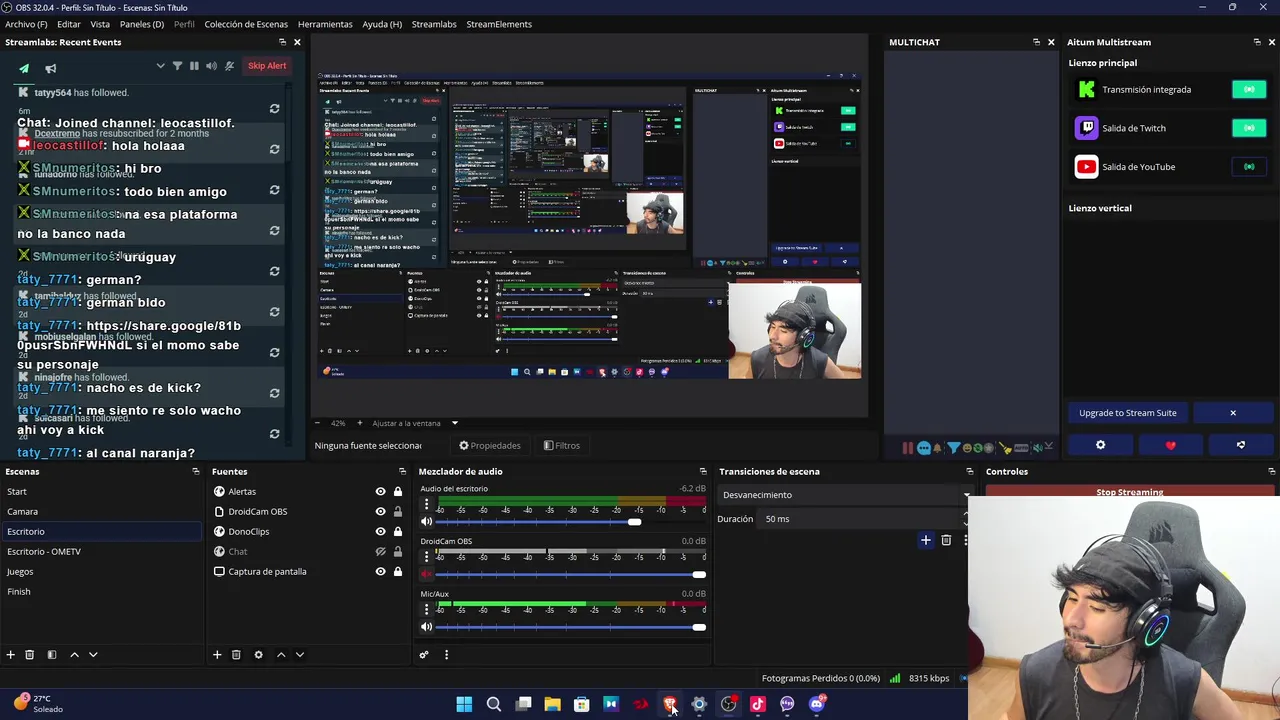
Task: Open Propiedades of the selected source
Action: 490,445
